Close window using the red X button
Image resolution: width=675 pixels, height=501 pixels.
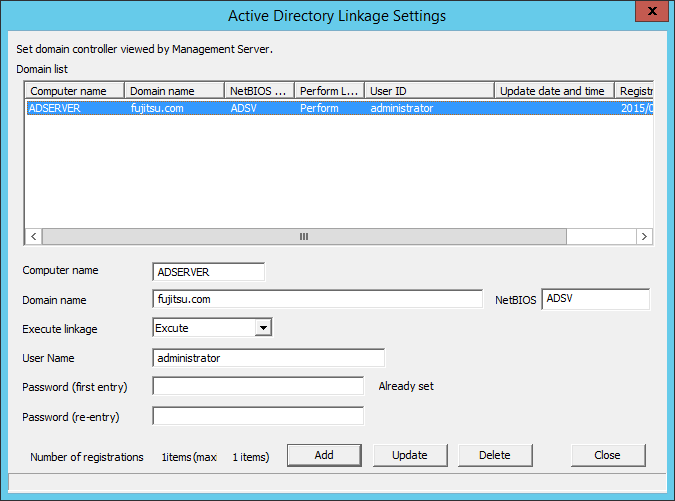click(x=652, y=11)
